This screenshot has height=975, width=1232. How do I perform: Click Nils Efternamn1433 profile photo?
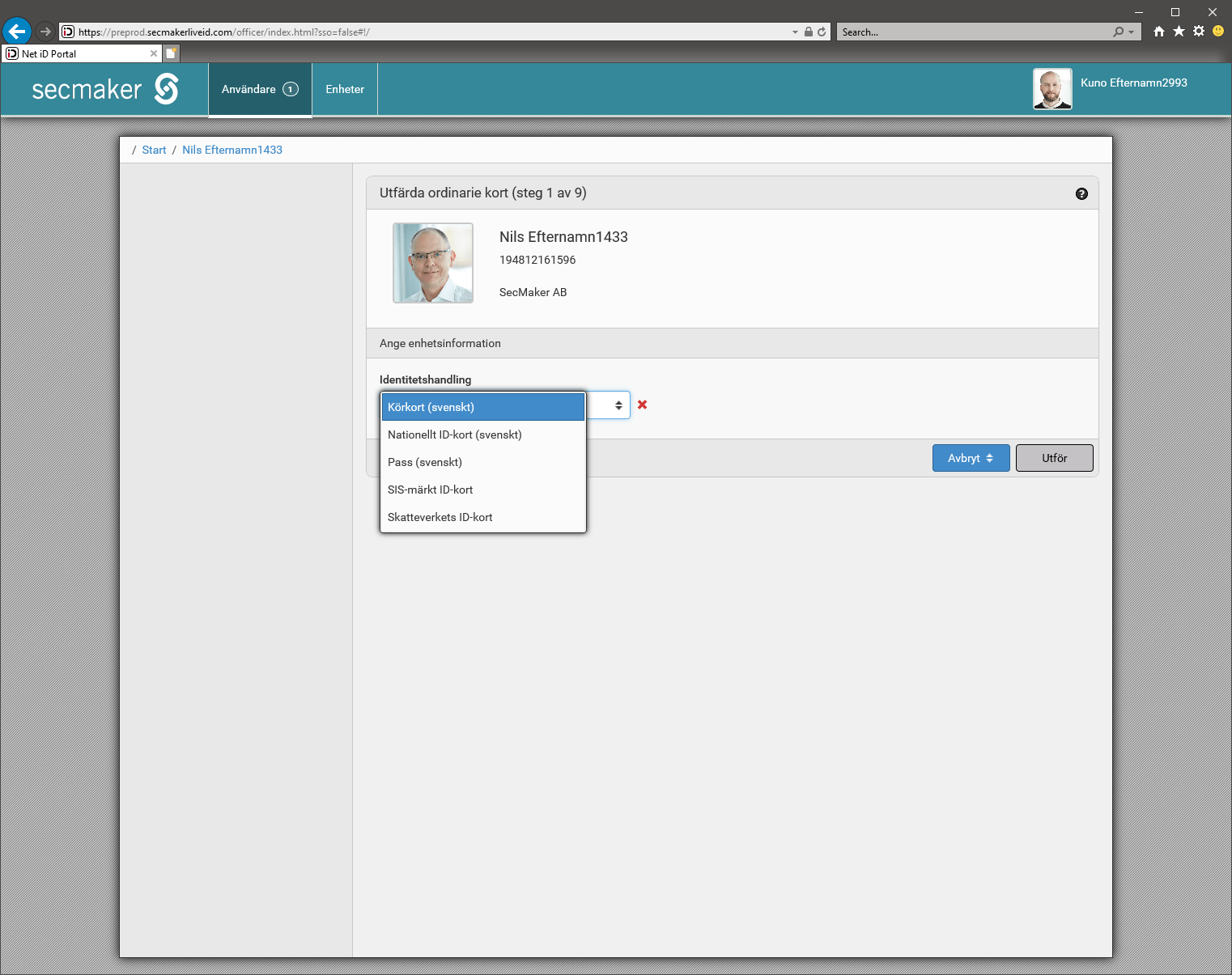tap(433, 263)
